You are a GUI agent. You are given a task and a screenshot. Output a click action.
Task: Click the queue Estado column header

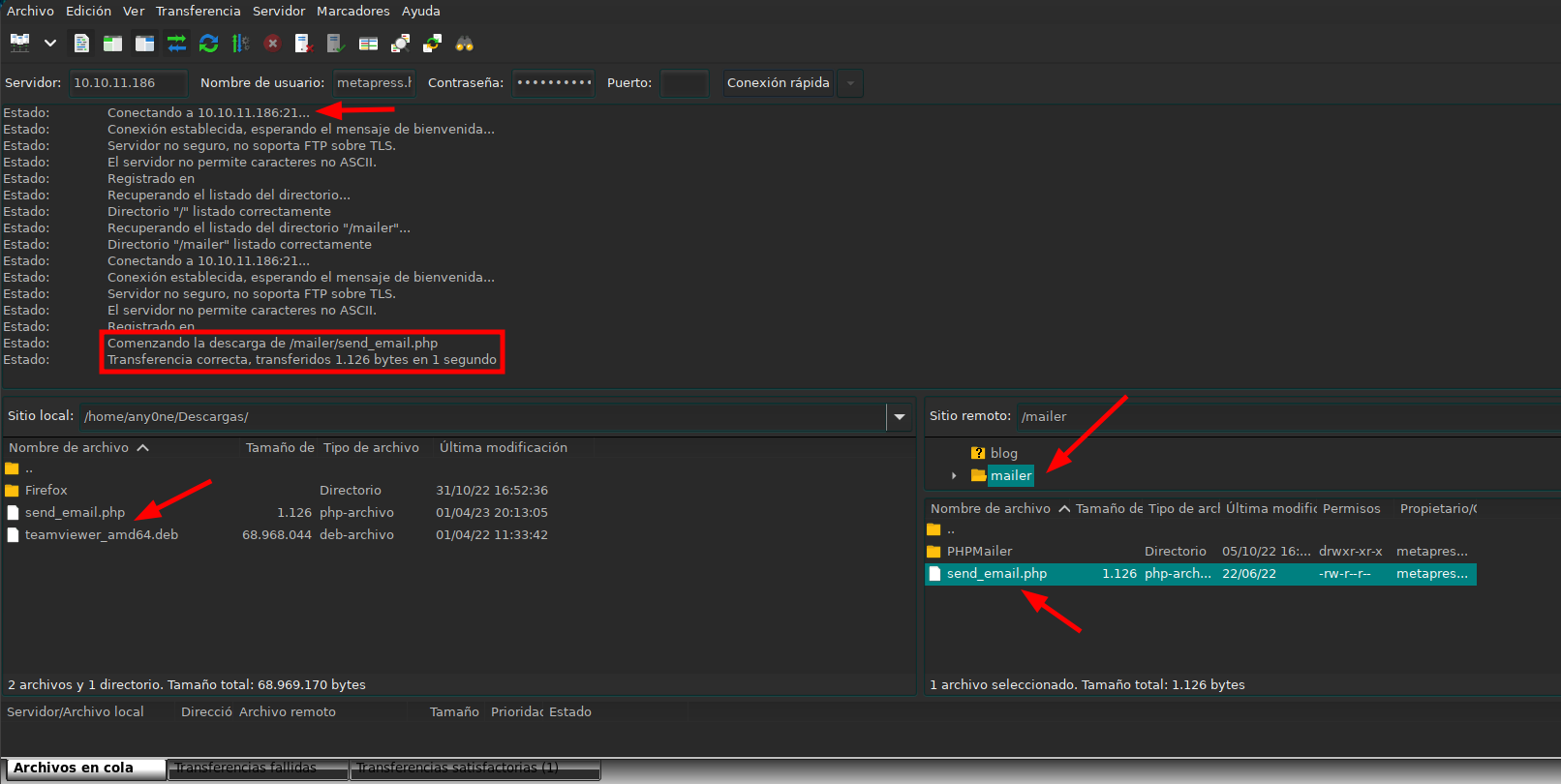pos(570,711)
